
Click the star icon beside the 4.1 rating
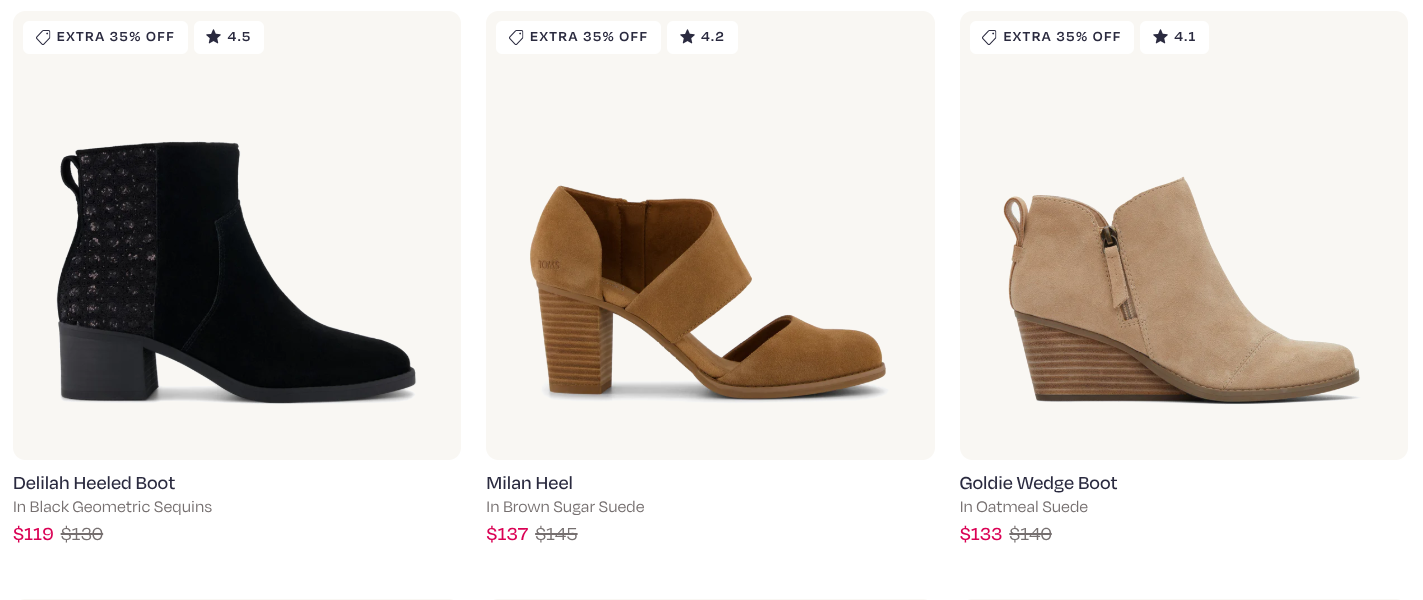click(1159, 36)
